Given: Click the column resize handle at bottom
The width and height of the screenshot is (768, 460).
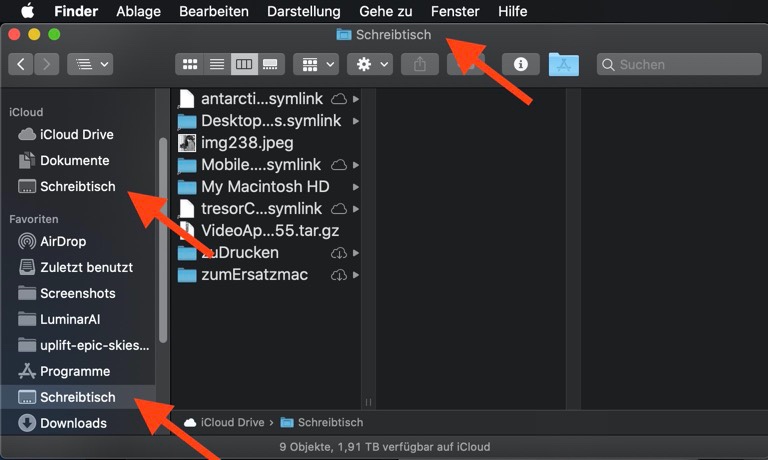Looking at the screenshot, I should [368, 402].
